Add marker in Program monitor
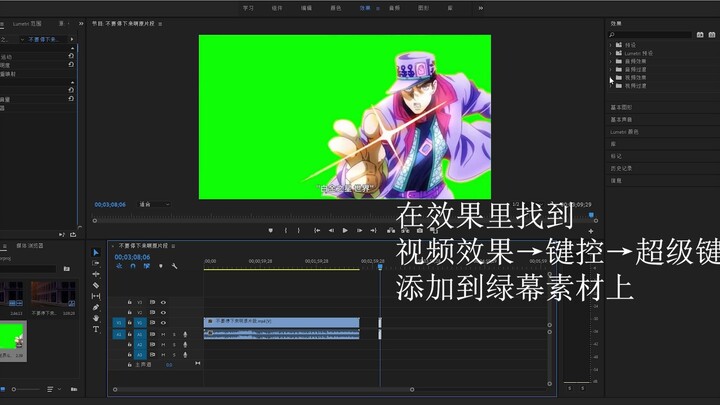Screen dimensions: 720x405 click(x=270, y=231)
